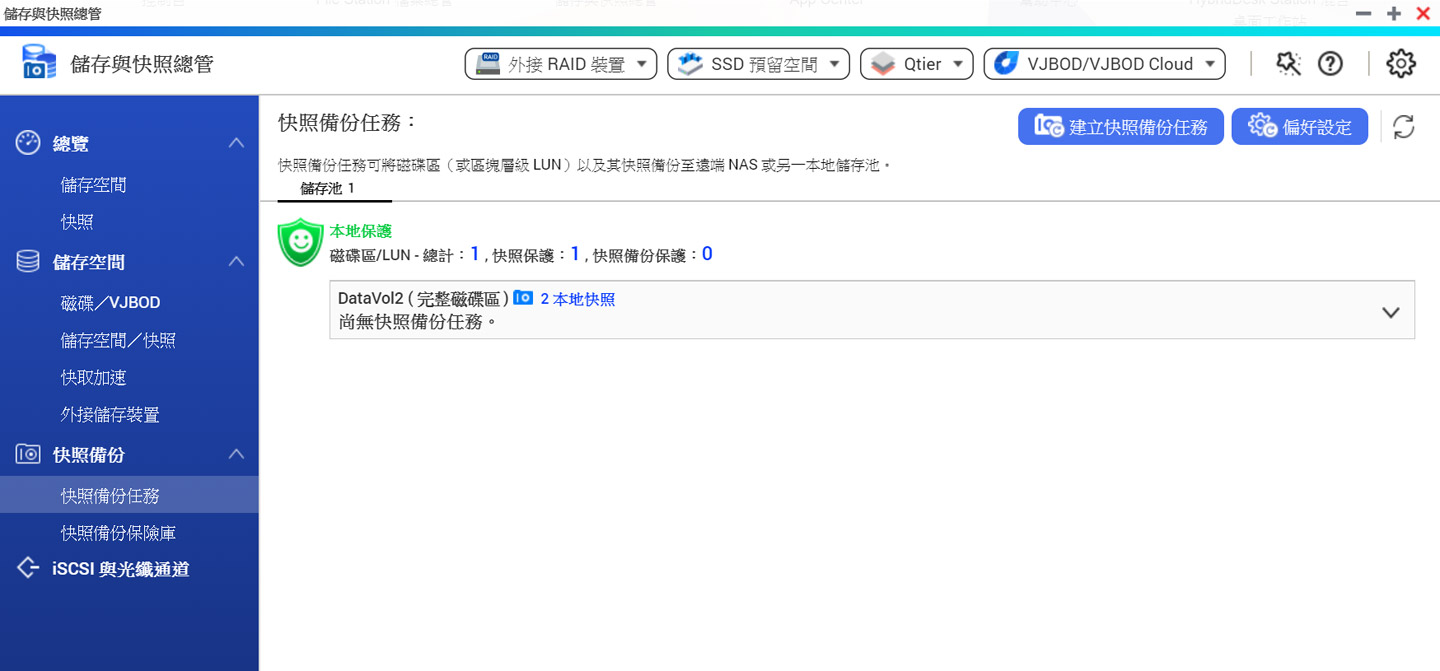Switch to the 儲存池 1 tab
Viewport: 1440px width, 671px height.
[327, 188]
